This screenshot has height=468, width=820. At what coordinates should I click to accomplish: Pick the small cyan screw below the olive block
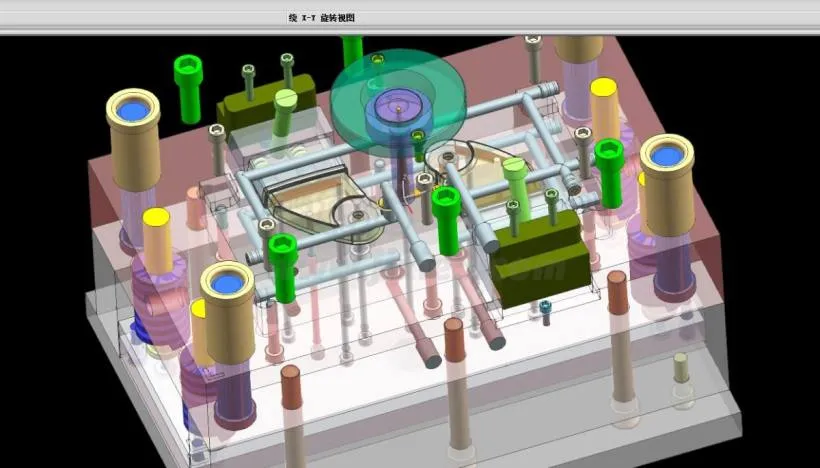tap(545, 312)
